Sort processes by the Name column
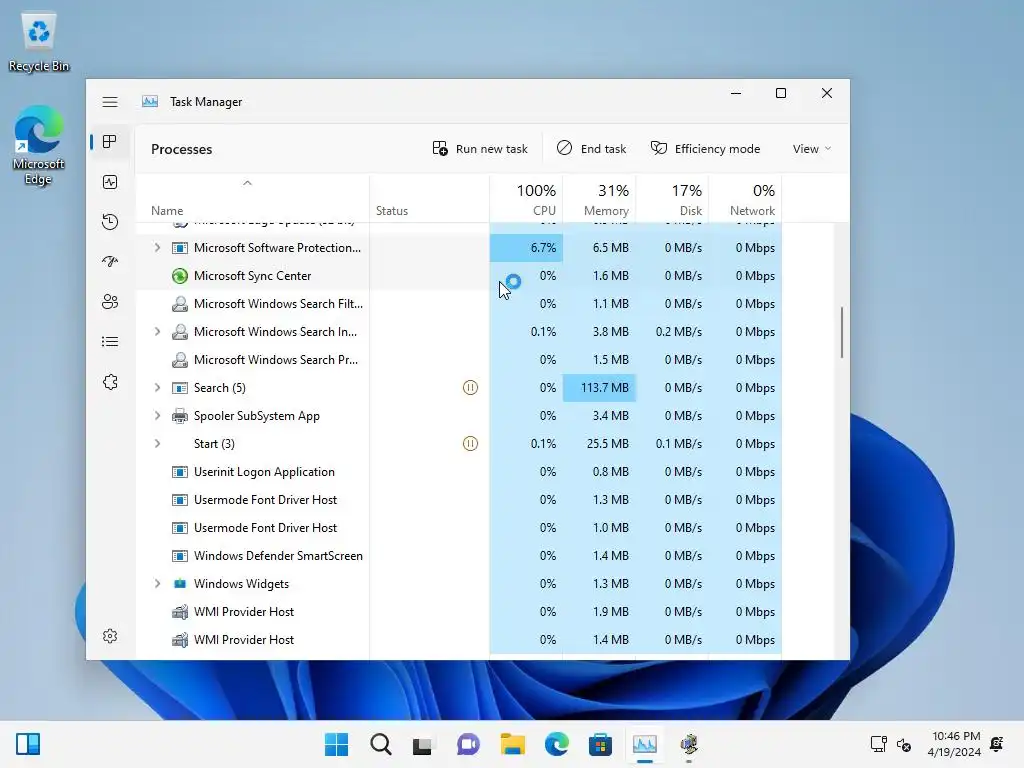 tap(252, 199)
